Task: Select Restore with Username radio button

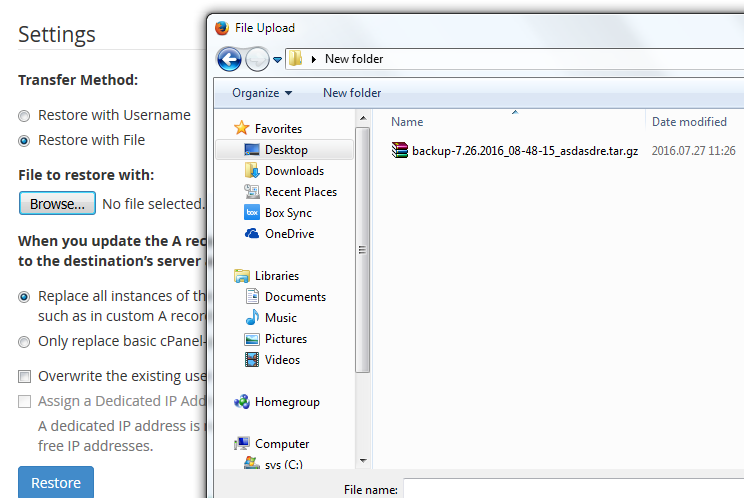Action: coord(24,116)
